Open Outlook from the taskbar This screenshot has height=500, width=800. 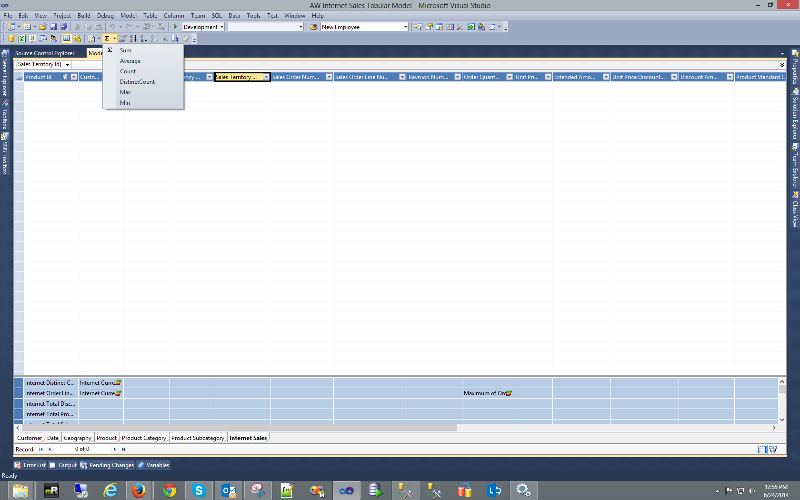click(228, 490)
